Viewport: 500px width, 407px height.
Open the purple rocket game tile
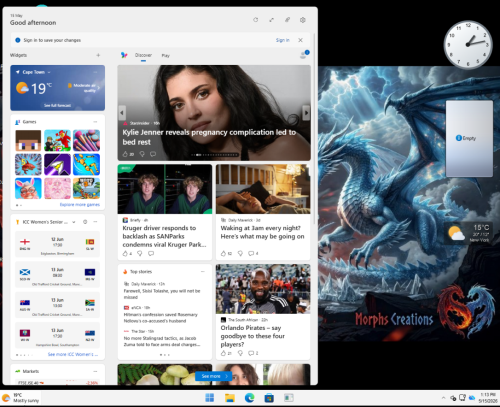[x=57, y=164]
